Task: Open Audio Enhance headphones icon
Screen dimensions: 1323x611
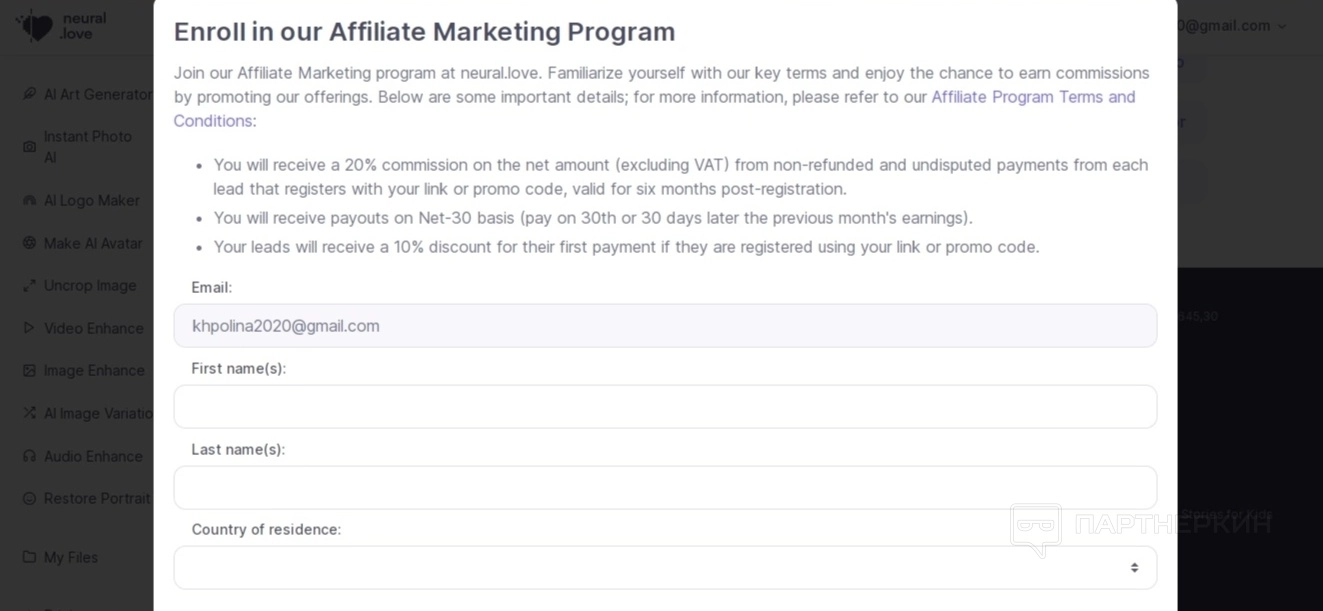Action: point(29,456)
